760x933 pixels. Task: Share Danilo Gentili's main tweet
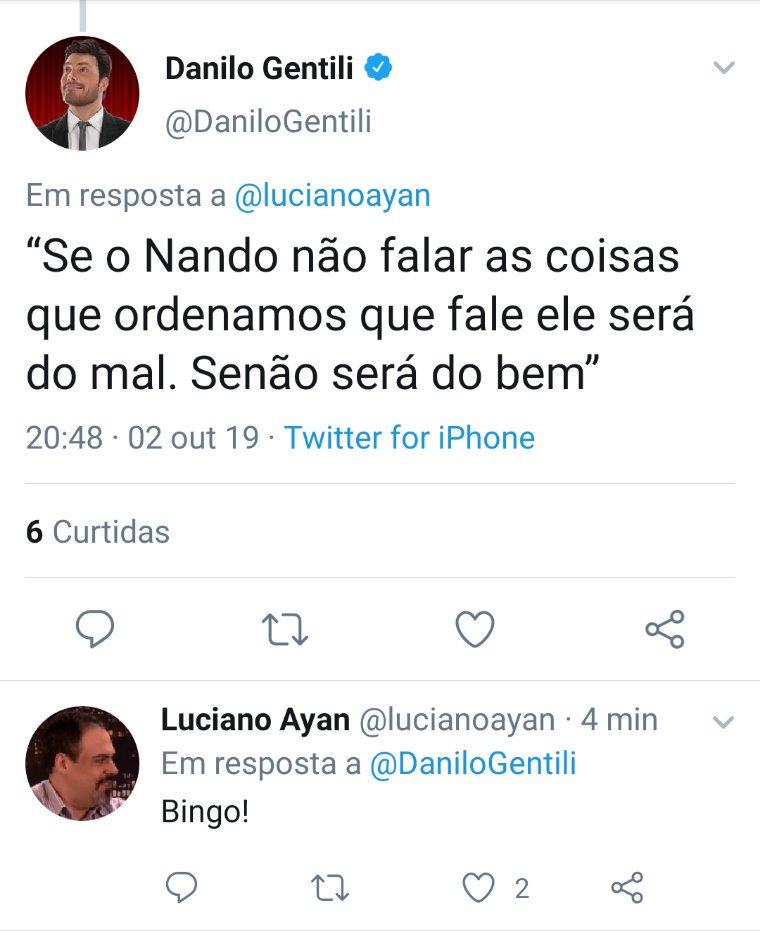664,629
